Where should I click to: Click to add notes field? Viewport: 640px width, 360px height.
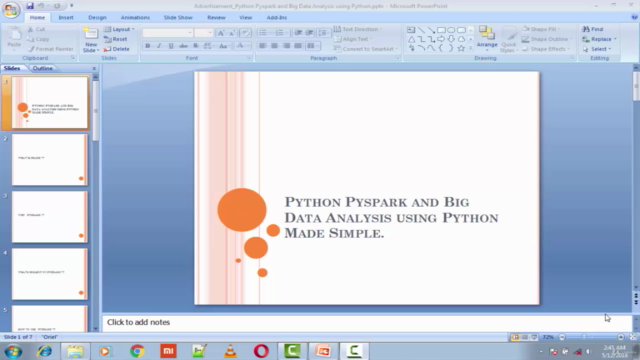coord(367,322)
